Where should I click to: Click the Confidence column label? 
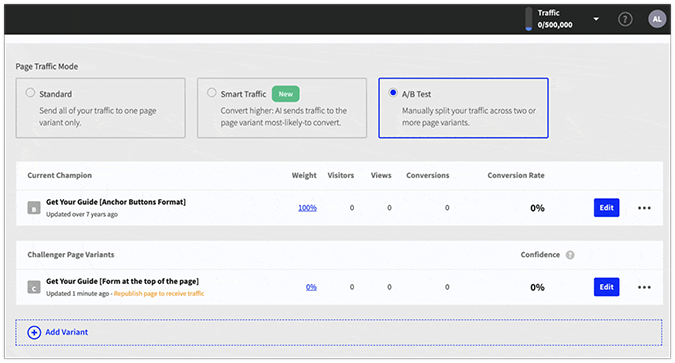540,254
